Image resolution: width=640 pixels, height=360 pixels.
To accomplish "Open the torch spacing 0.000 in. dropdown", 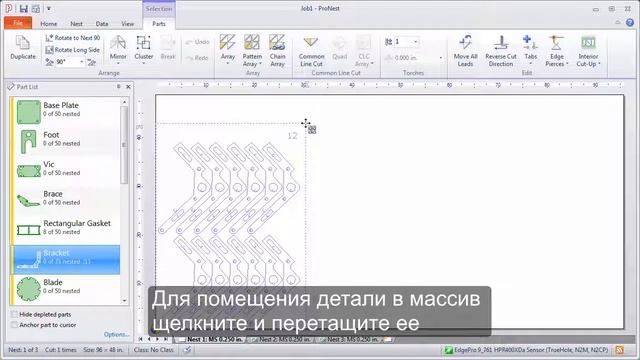I will click(440, 58).
